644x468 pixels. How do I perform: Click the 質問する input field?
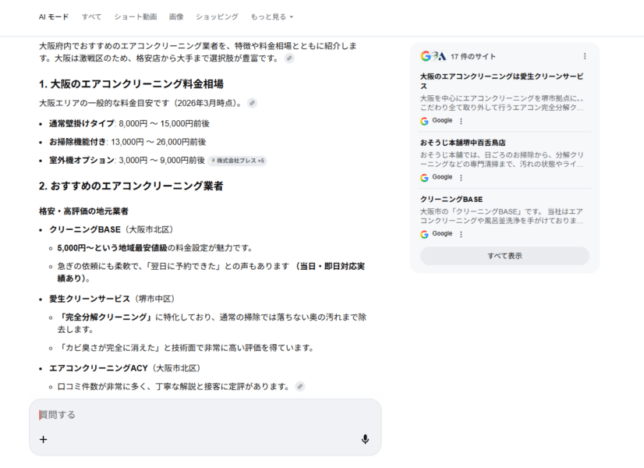(205, 415)
